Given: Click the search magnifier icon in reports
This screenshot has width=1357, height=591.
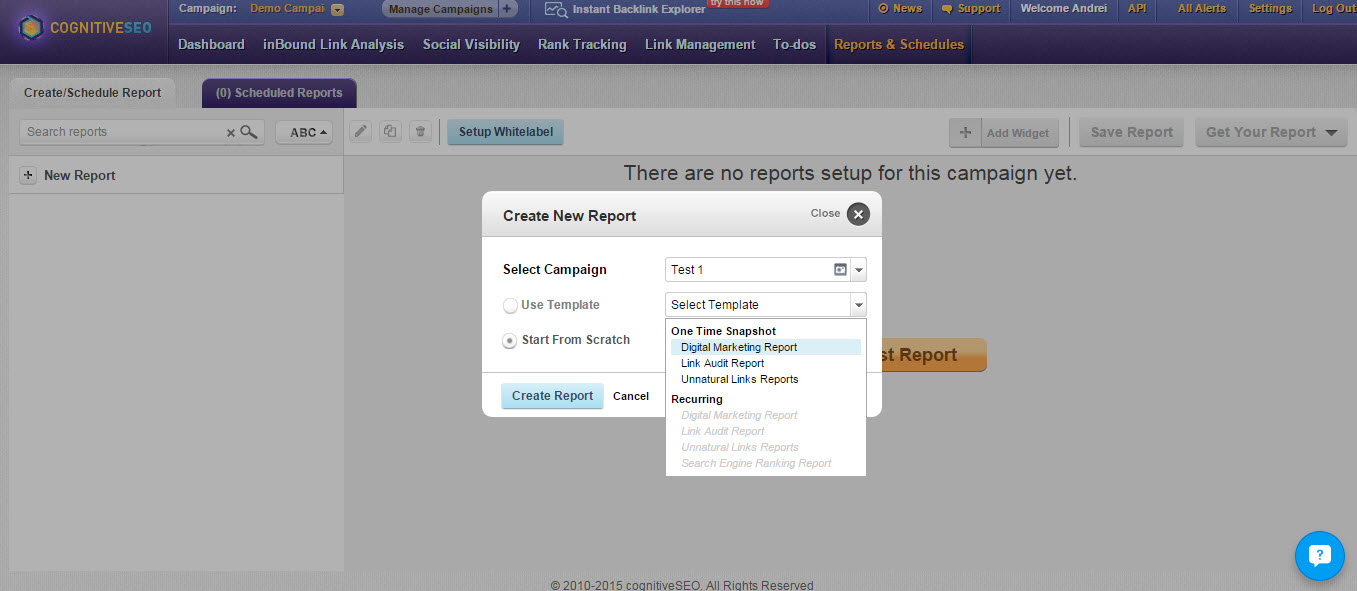Looking at the screenshot, I should click(249, 132).
